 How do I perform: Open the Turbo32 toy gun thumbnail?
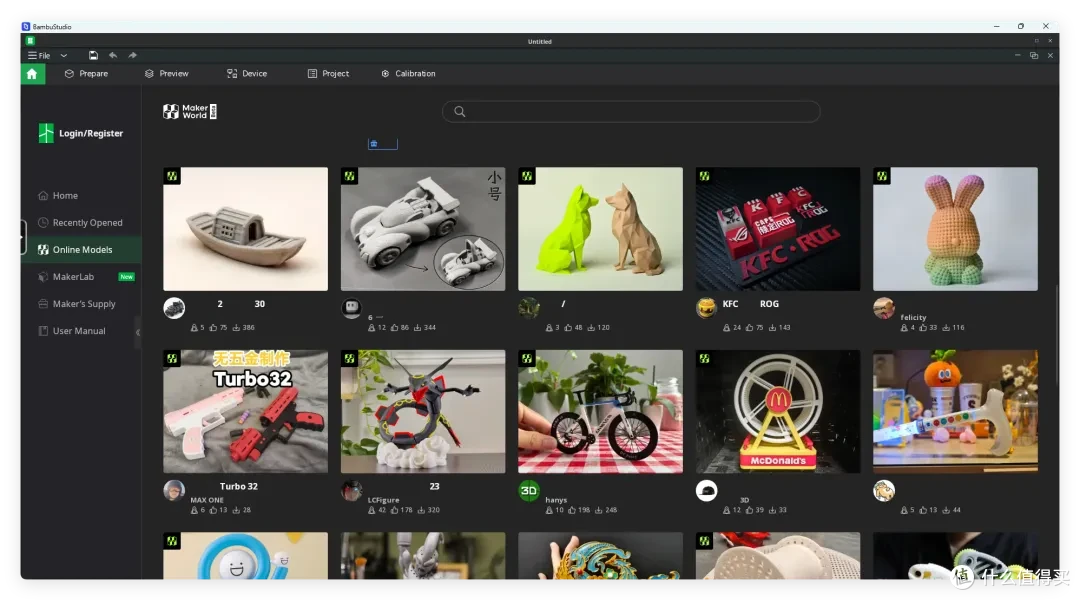pyautogui.click(x=245, y=411)
